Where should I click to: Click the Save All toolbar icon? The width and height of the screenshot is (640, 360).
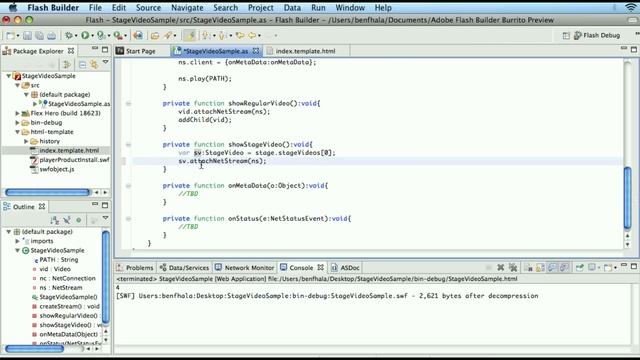39,36
